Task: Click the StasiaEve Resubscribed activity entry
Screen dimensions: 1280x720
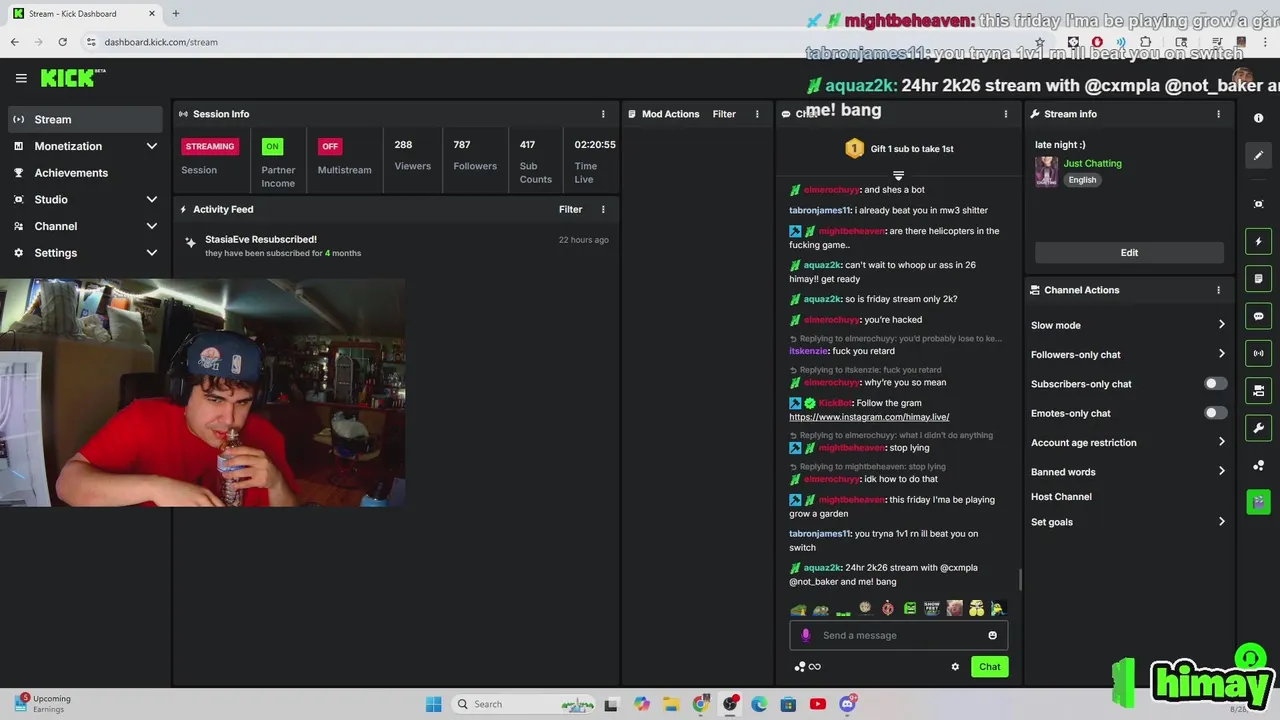Action: [x=396, y=246]
